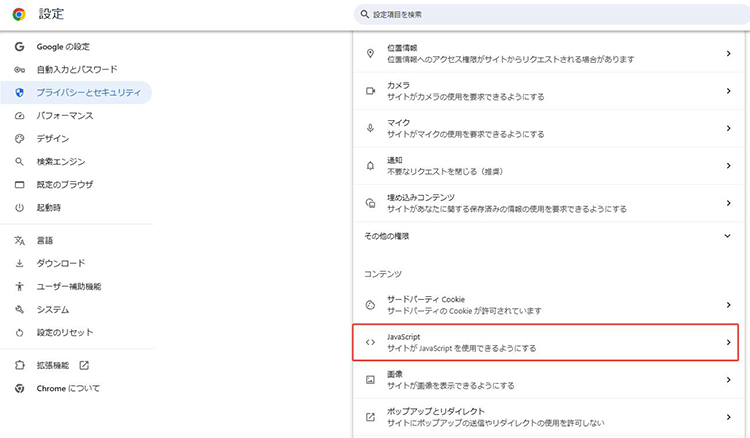The image size is (750, 438).
Task: Click the arrow on the マイク row
Action: coord(728,128)
